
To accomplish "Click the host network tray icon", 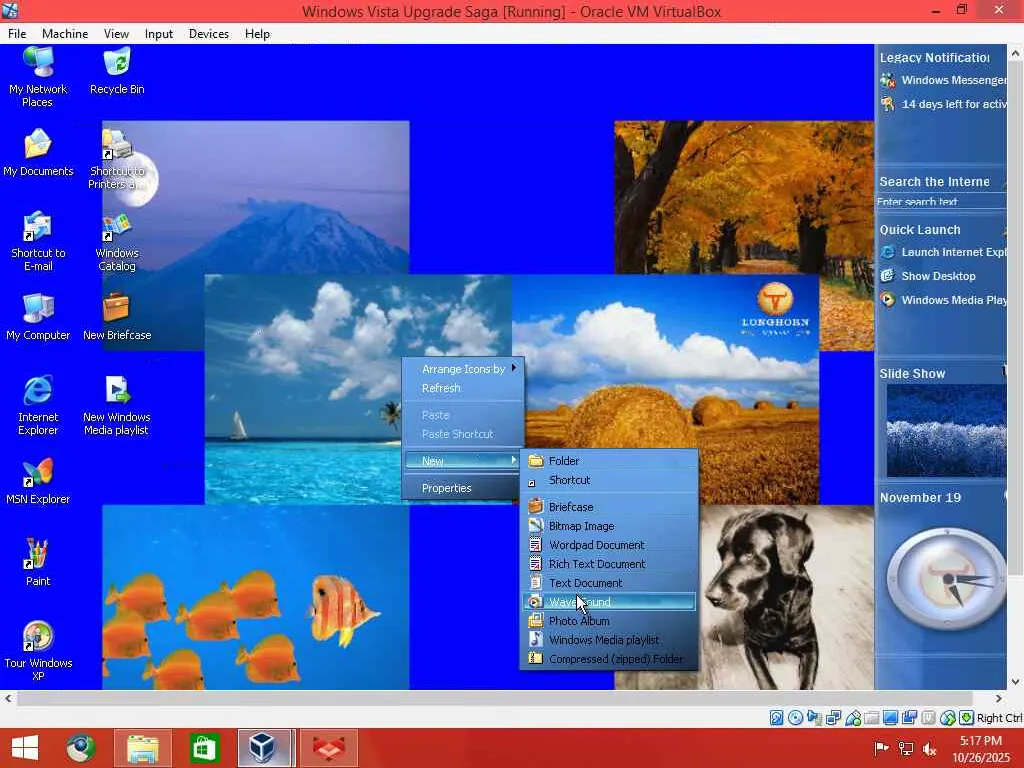I will tap(905, 748).
